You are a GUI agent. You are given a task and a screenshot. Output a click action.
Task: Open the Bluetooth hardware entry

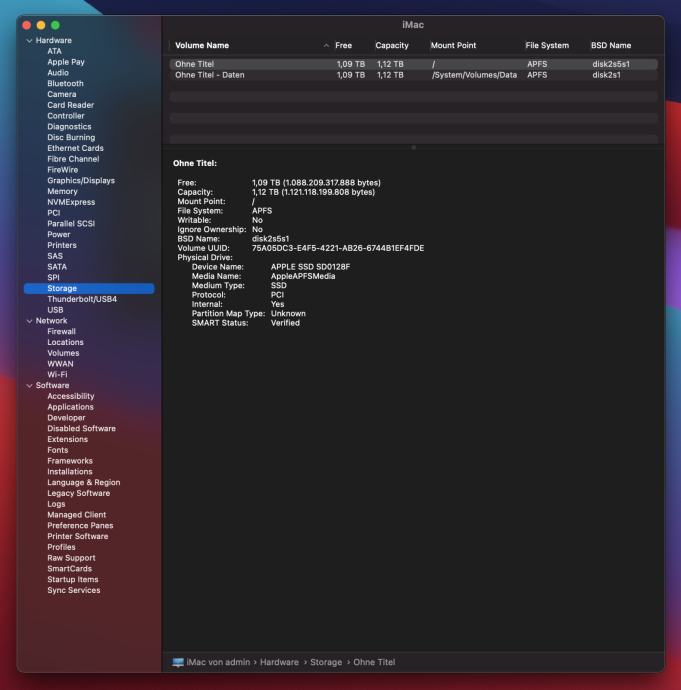[65, 84]
